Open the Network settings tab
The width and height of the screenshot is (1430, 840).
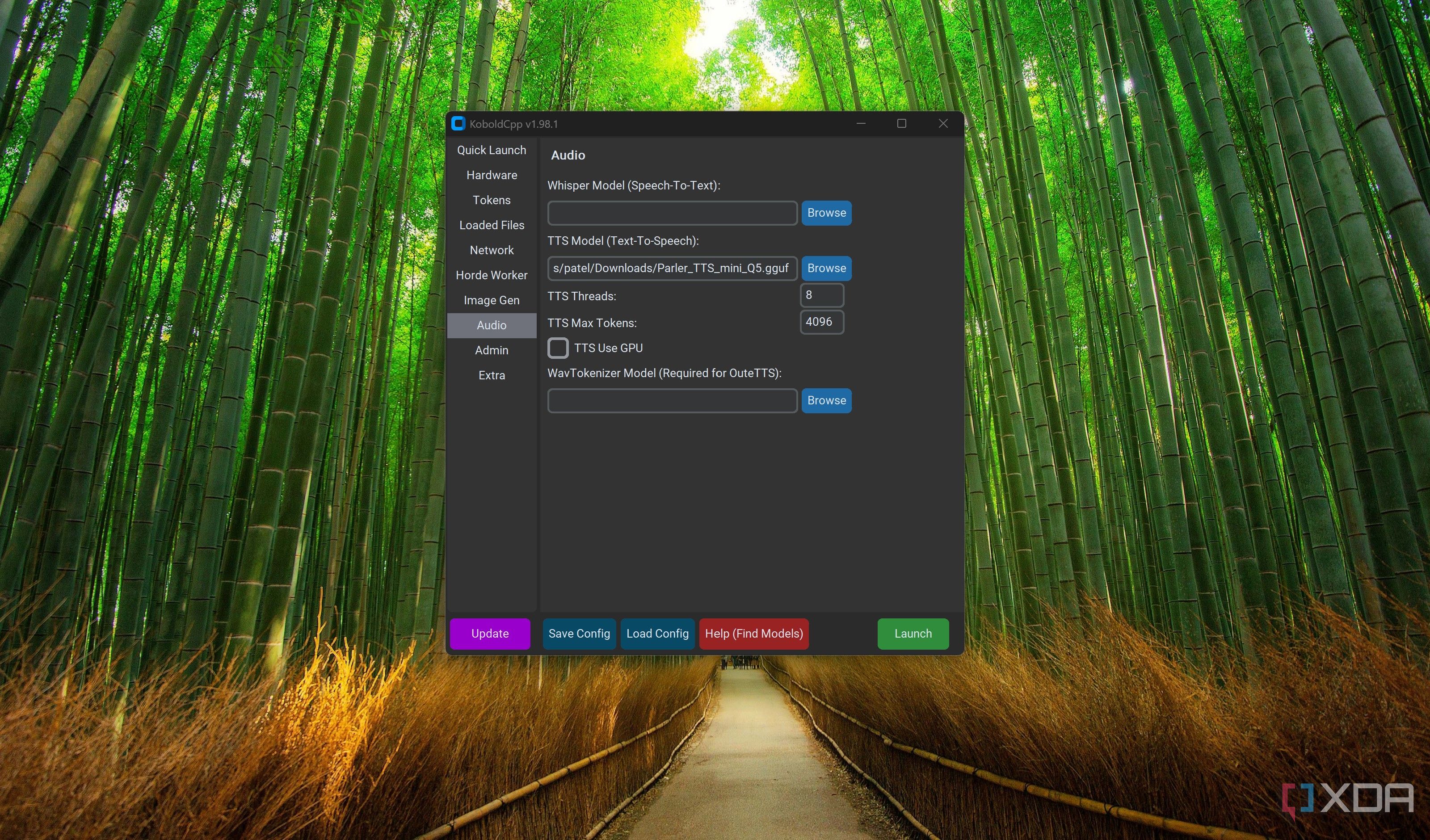pyautogui.click(x=492, y=250)
